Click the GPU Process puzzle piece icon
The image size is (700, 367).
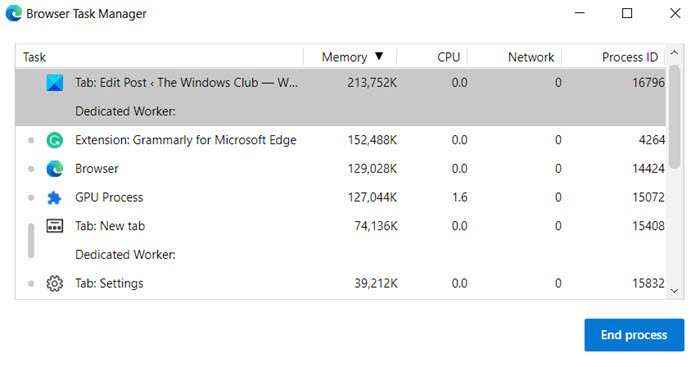point(54,197)
